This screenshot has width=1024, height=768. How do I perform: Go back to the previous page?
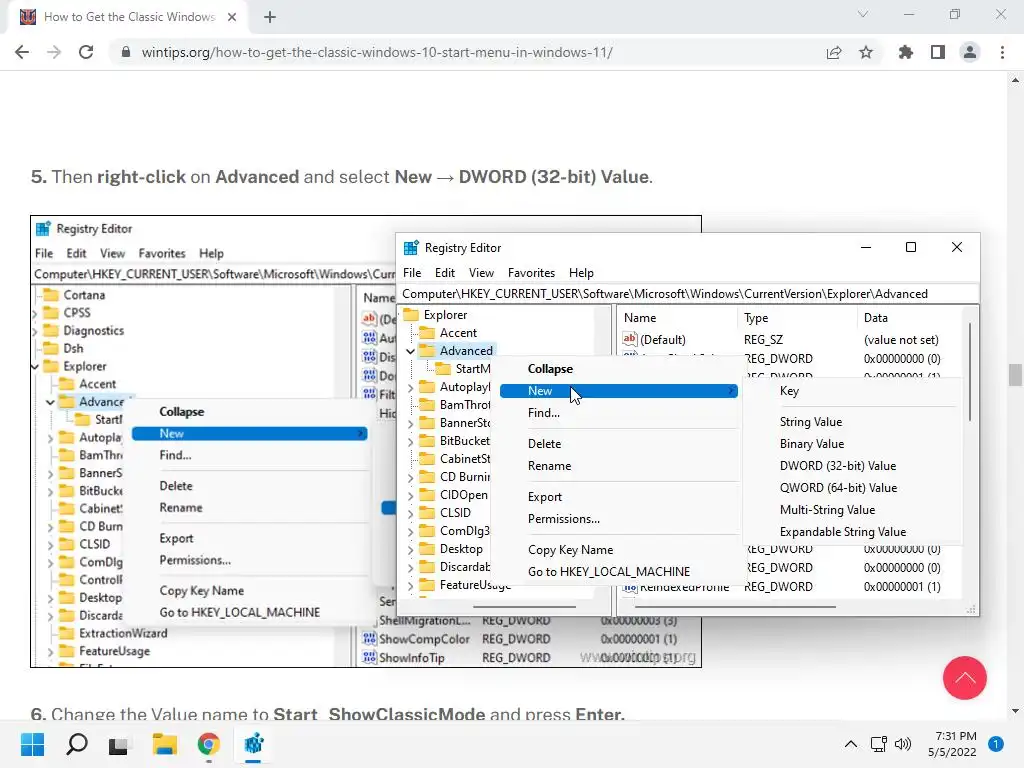click(22, 52)
